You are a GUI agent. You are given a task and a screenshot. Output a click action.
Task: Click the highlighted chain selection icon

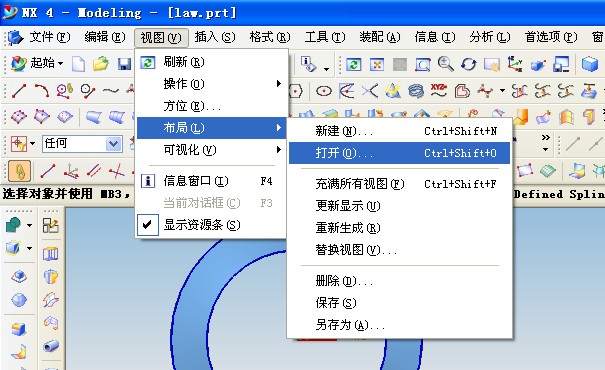(x=20, y=171)
